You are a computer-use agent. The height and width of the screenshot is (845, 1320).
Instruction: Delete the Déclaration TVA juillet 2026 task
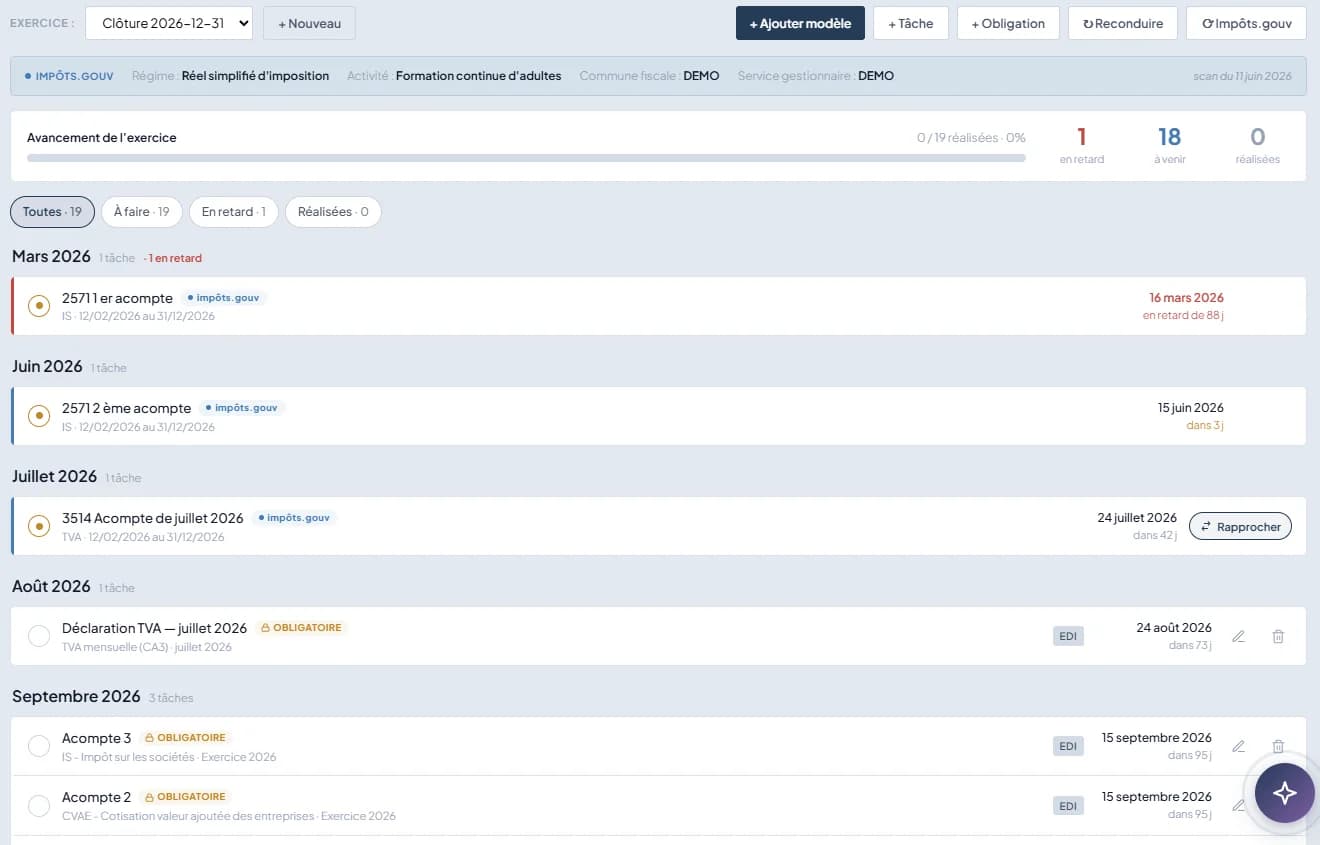point(1278,636)
